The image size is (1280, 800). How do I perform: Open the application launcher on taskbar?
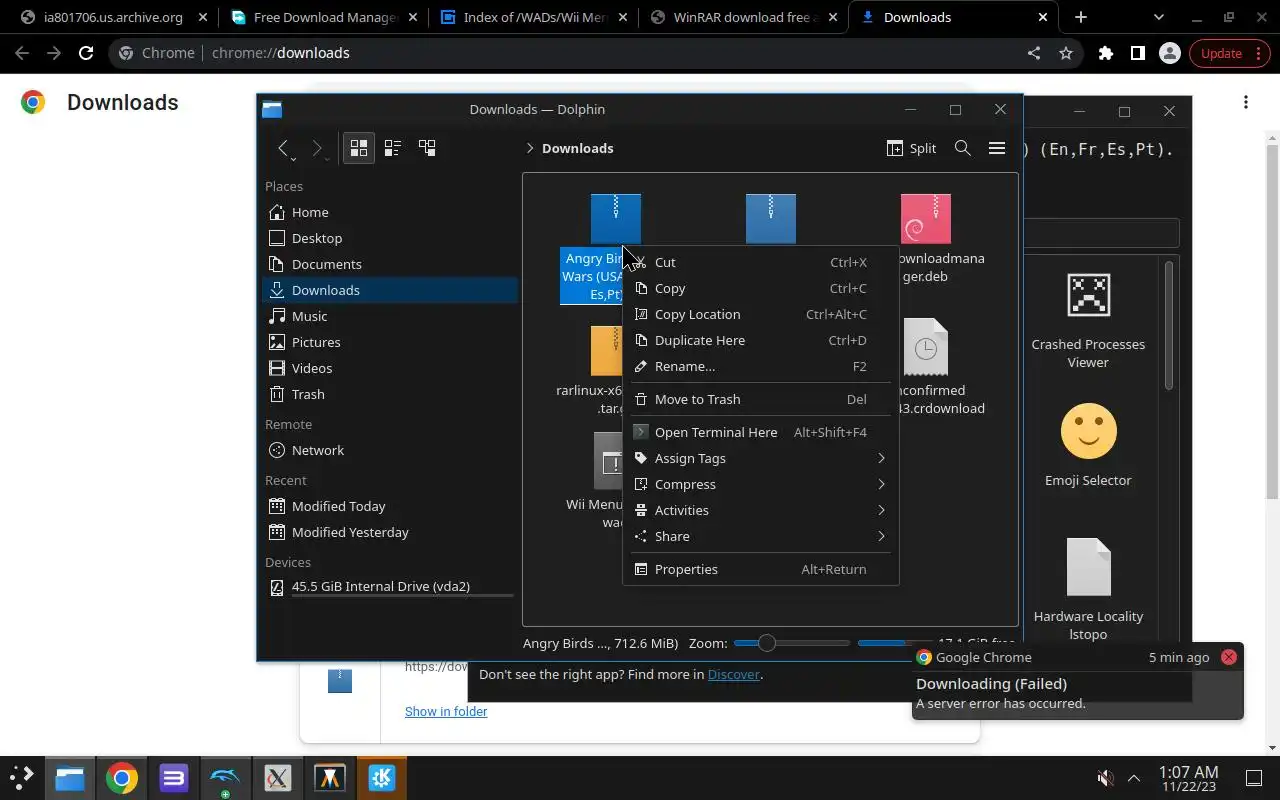point(21,778)
